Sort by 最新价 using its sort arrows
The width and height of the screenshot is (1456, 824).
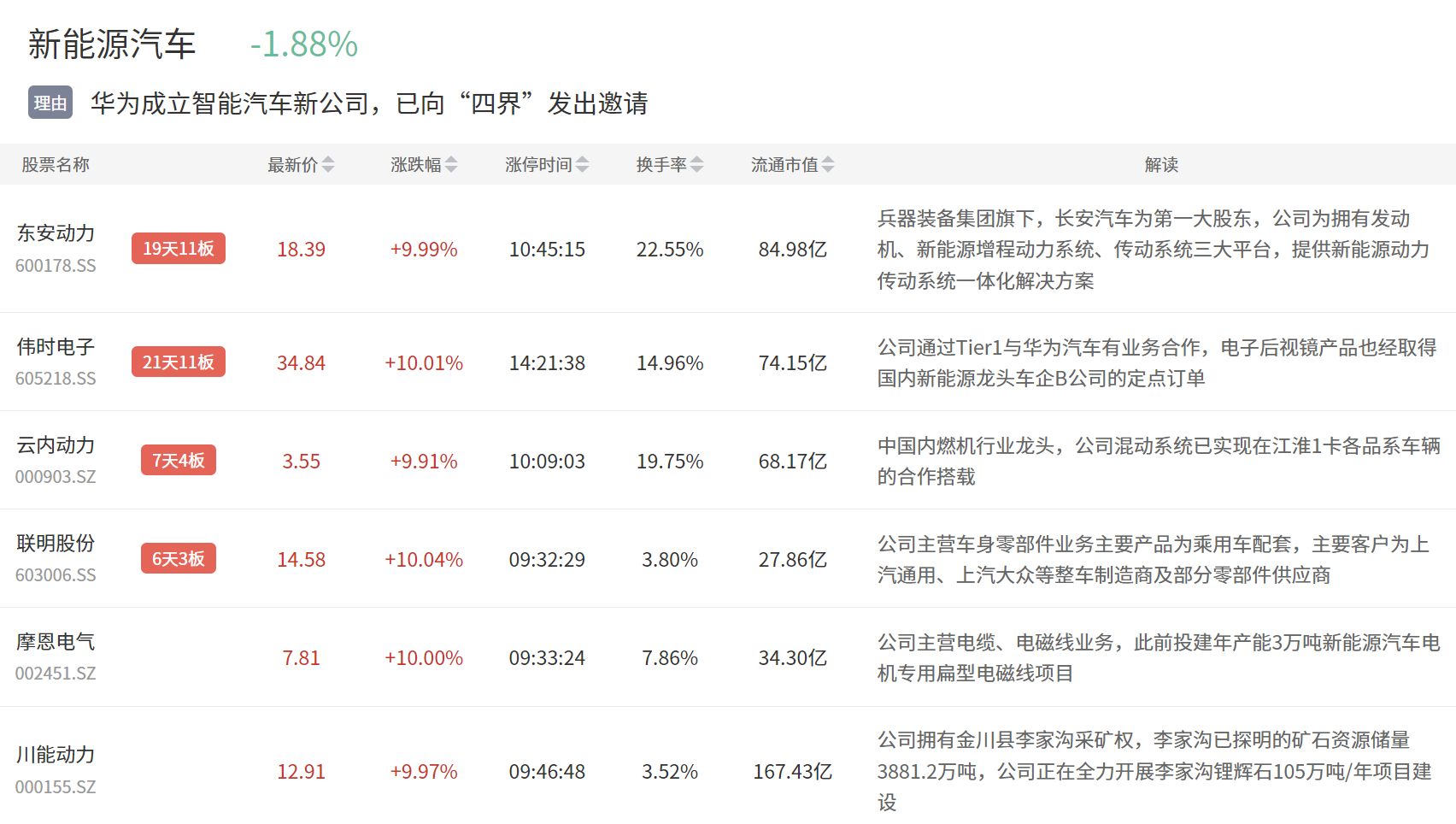328,165
